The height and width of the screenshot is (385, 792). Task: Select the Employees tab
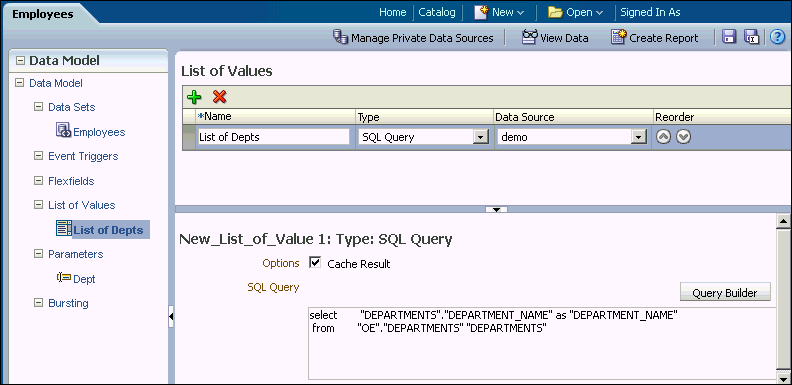point(42,14)
